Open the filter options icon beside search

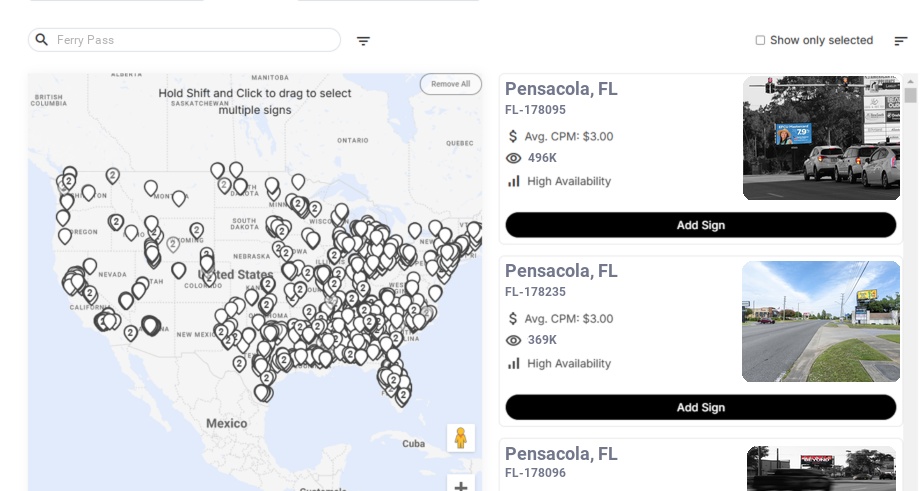pyautogui.click(x=363, y=41)
